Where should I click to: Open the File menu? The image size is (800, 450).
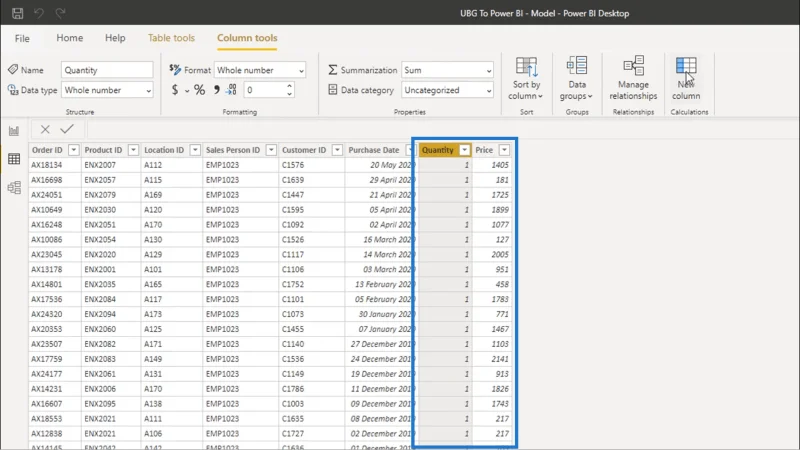(x=22, y=38)
